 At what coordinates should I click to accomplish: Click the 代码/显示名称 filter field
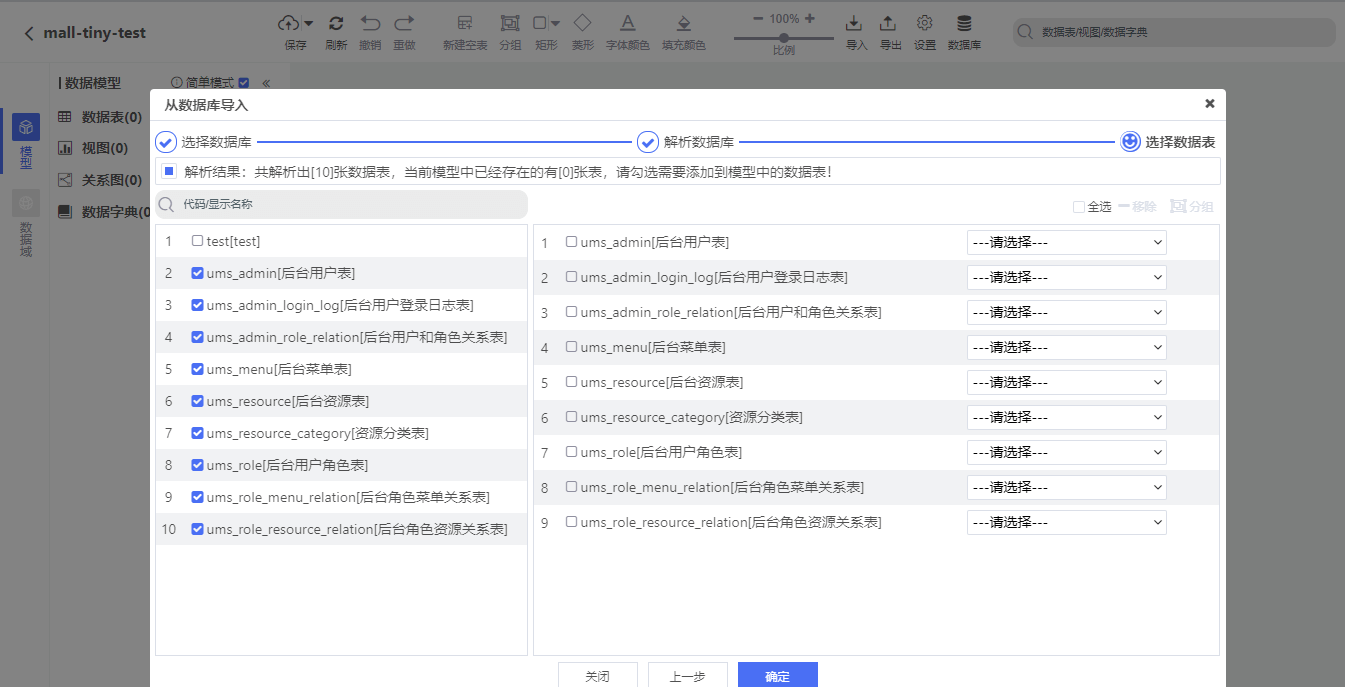tap(341, 204)
